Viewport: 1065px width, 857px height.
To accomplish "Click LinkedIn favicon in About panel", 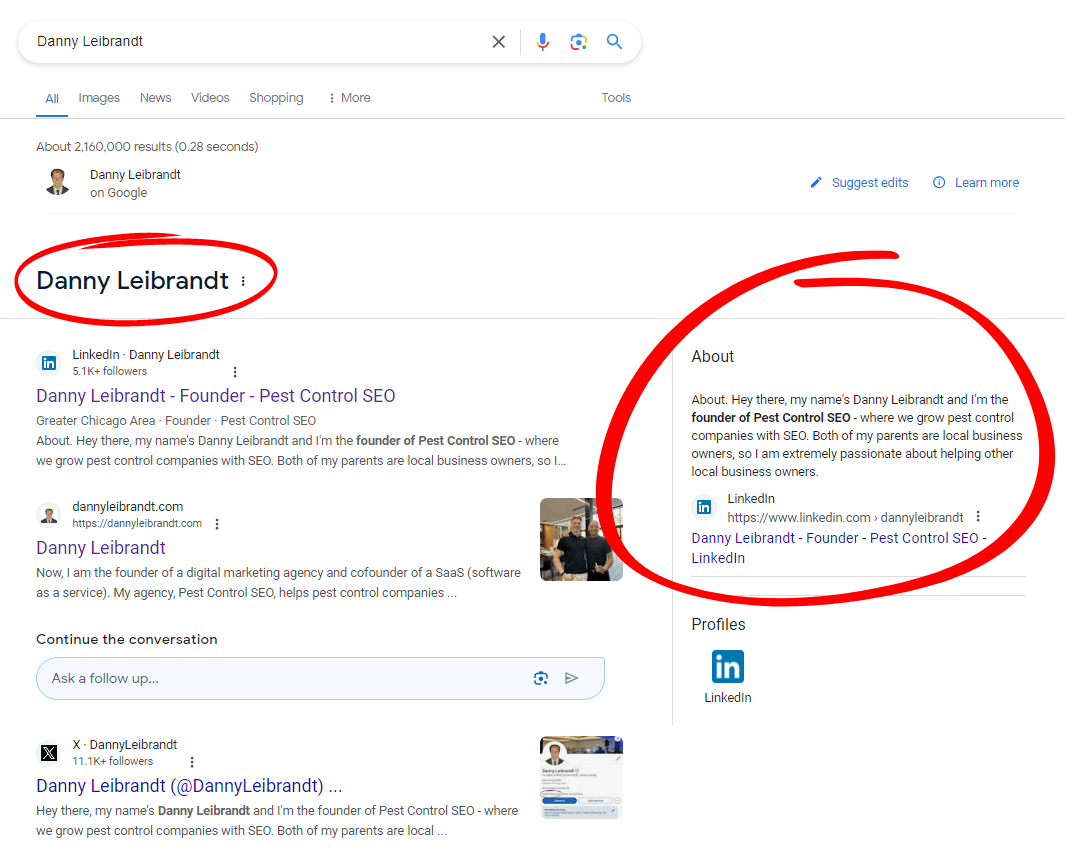I will point(704,507).
